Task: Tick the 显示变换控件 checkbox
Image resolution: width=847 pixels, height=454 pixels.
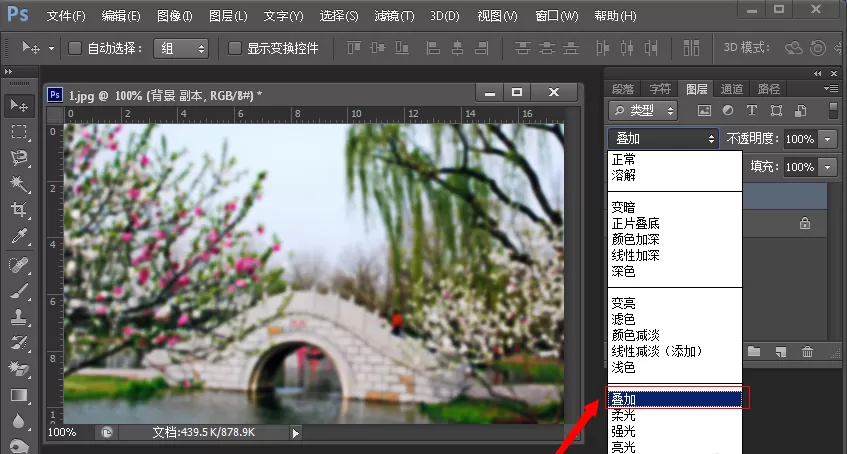Action: point(234,49)
